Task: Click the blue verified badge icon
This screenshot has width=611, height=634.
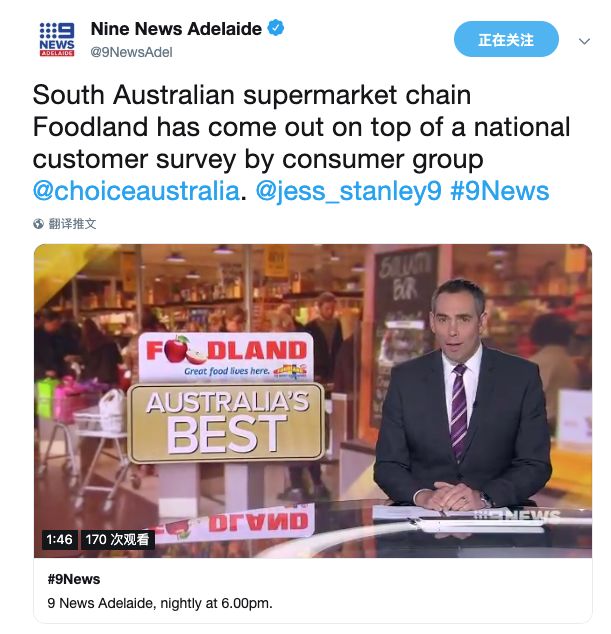Action: pos(277,28)
